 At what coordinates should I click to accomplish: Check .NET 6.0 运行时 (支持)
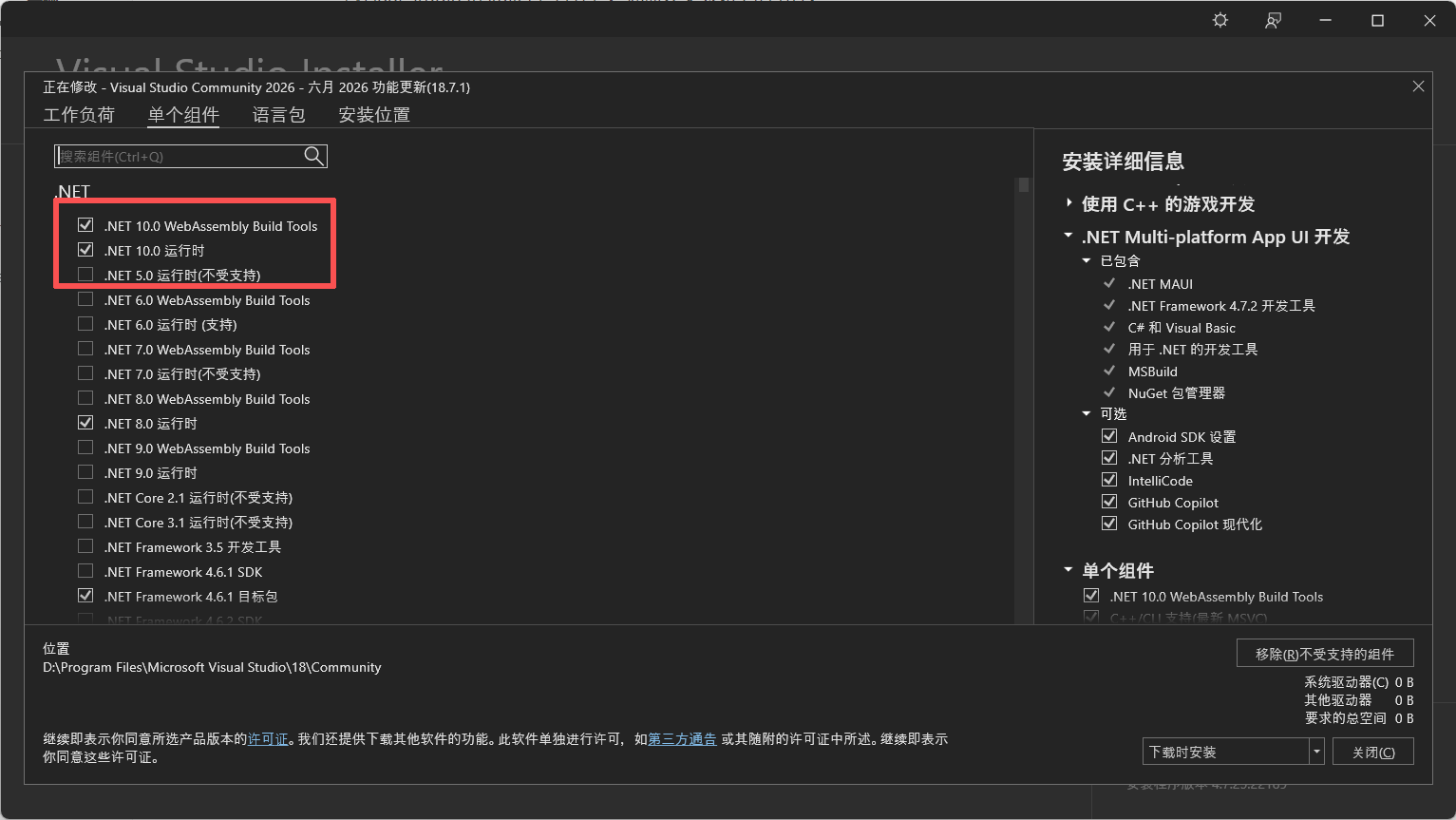(85, 324)
